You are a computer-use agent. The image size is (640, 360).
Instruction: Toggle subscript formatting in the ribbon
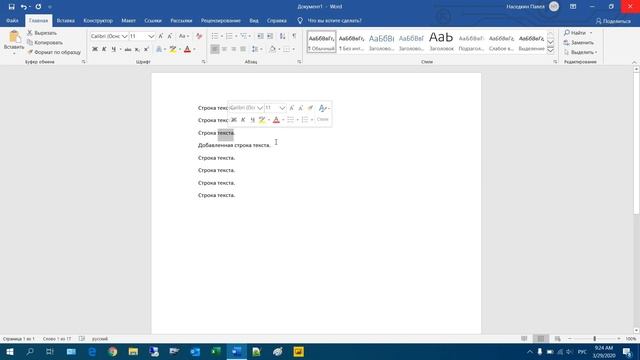pyautogui.click(x=137, y=49)
